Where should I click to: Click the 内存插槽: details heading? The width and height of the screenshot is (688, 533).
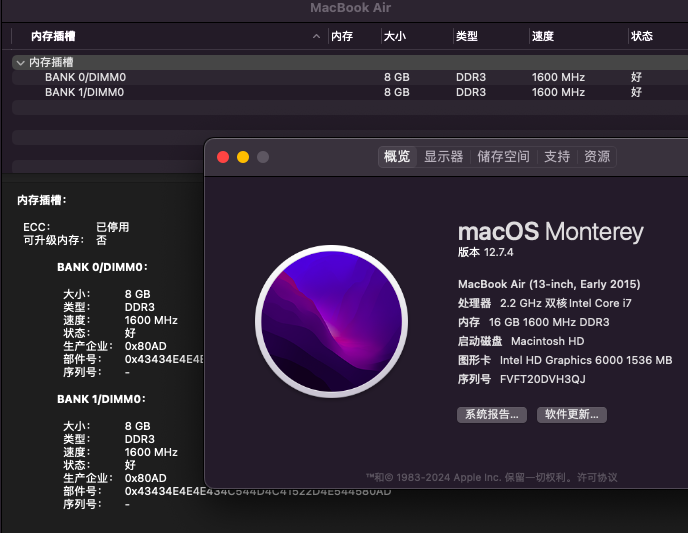click(42, 200)
